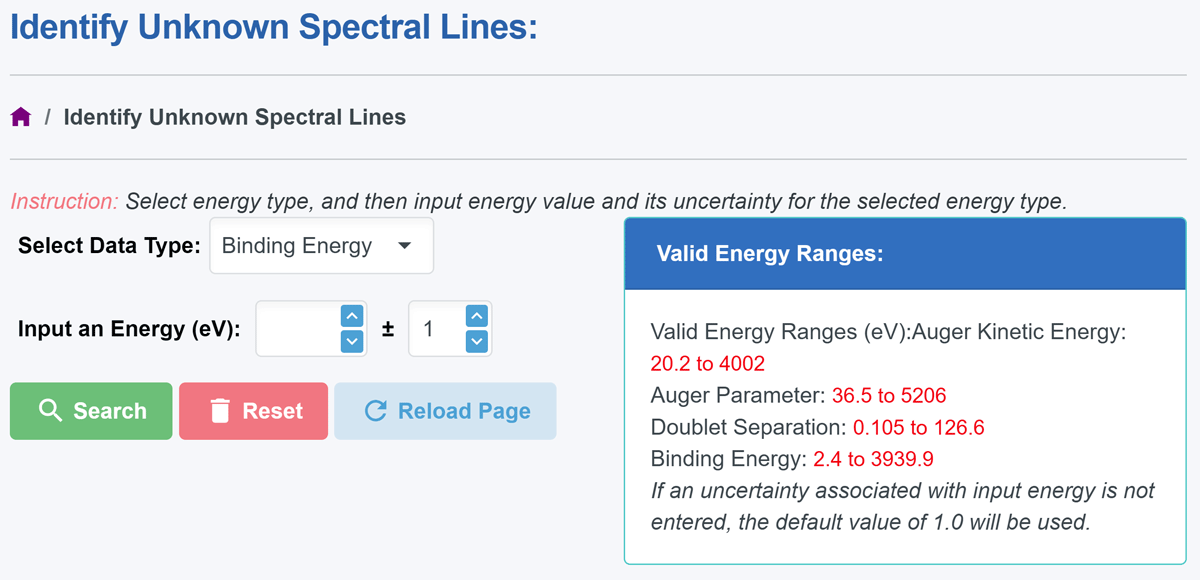The image size is (1200, 580).
Task: Click the Identify Unknown Spectral Lines page title
Action: click(x=274, y=26)
